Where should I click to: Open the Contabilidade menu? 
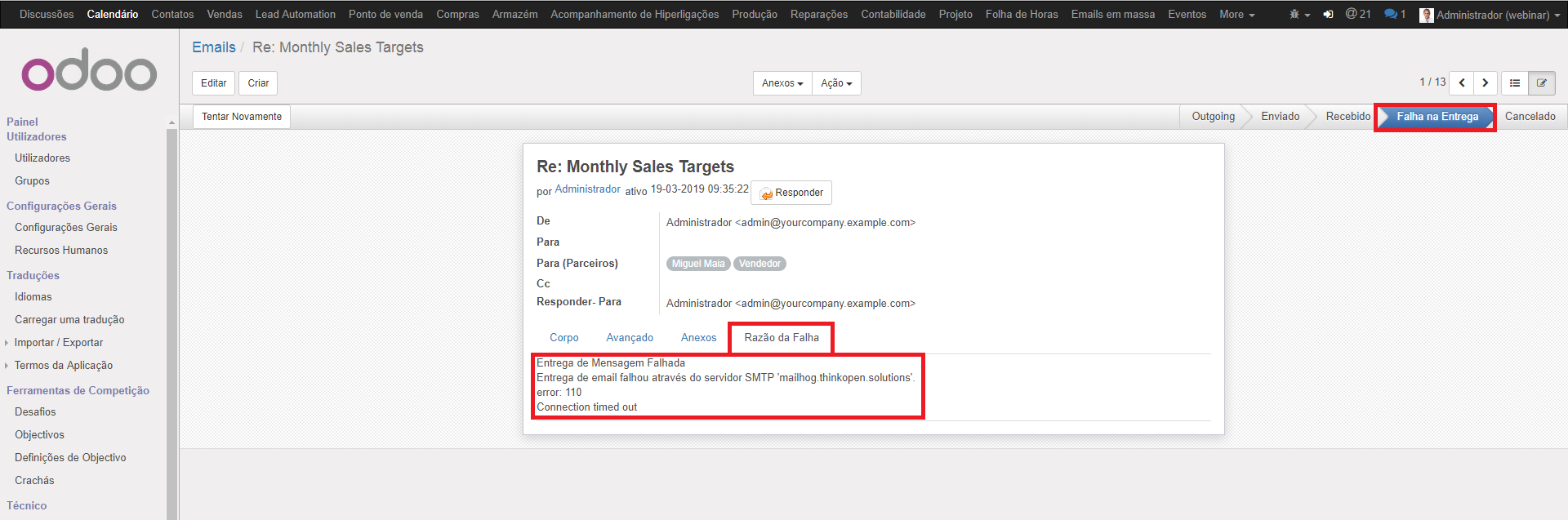893,15
